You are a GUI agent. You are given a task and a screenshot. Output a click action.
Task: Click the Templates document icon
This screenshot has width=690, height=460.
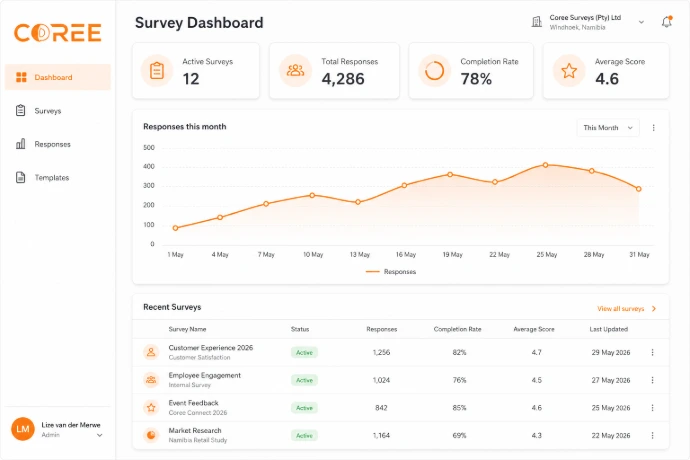click(20, 177)
